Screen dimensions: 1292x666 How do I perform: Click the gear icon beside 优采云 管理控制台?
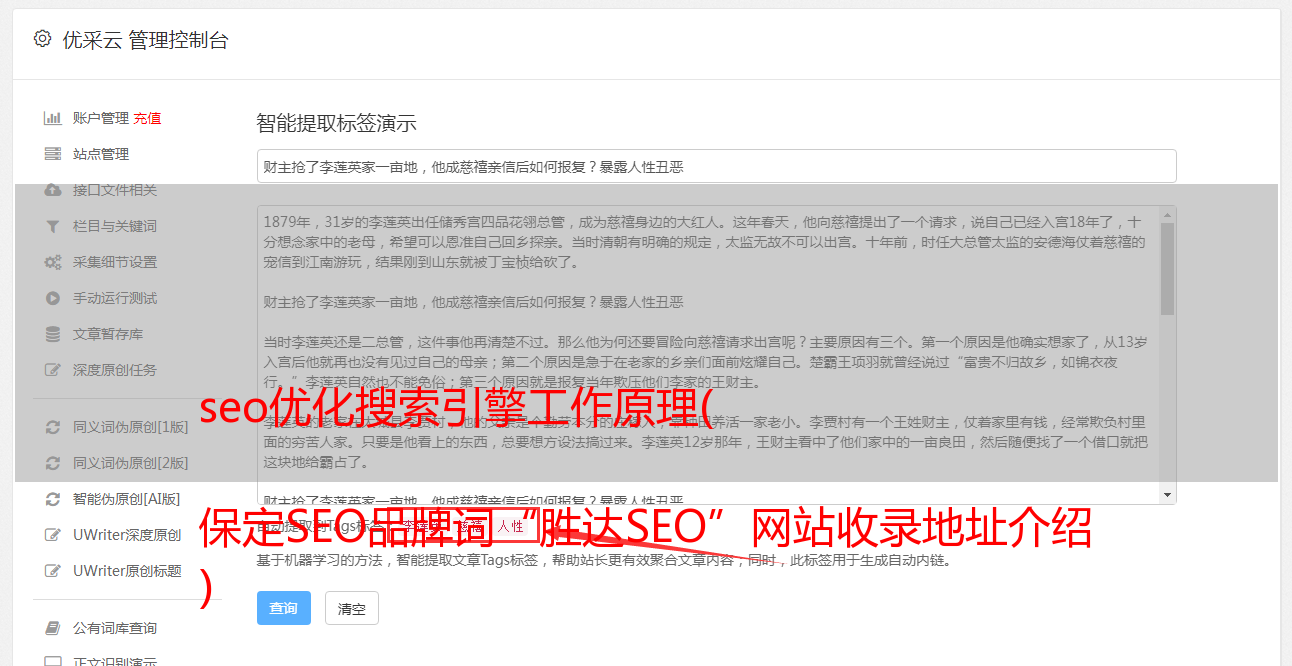42,39
